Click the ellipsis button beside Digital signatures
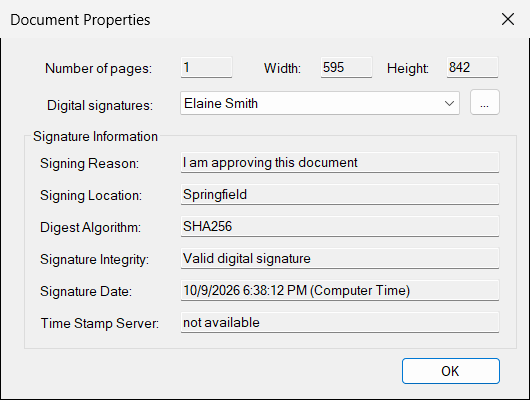 (x=484, y=102)
